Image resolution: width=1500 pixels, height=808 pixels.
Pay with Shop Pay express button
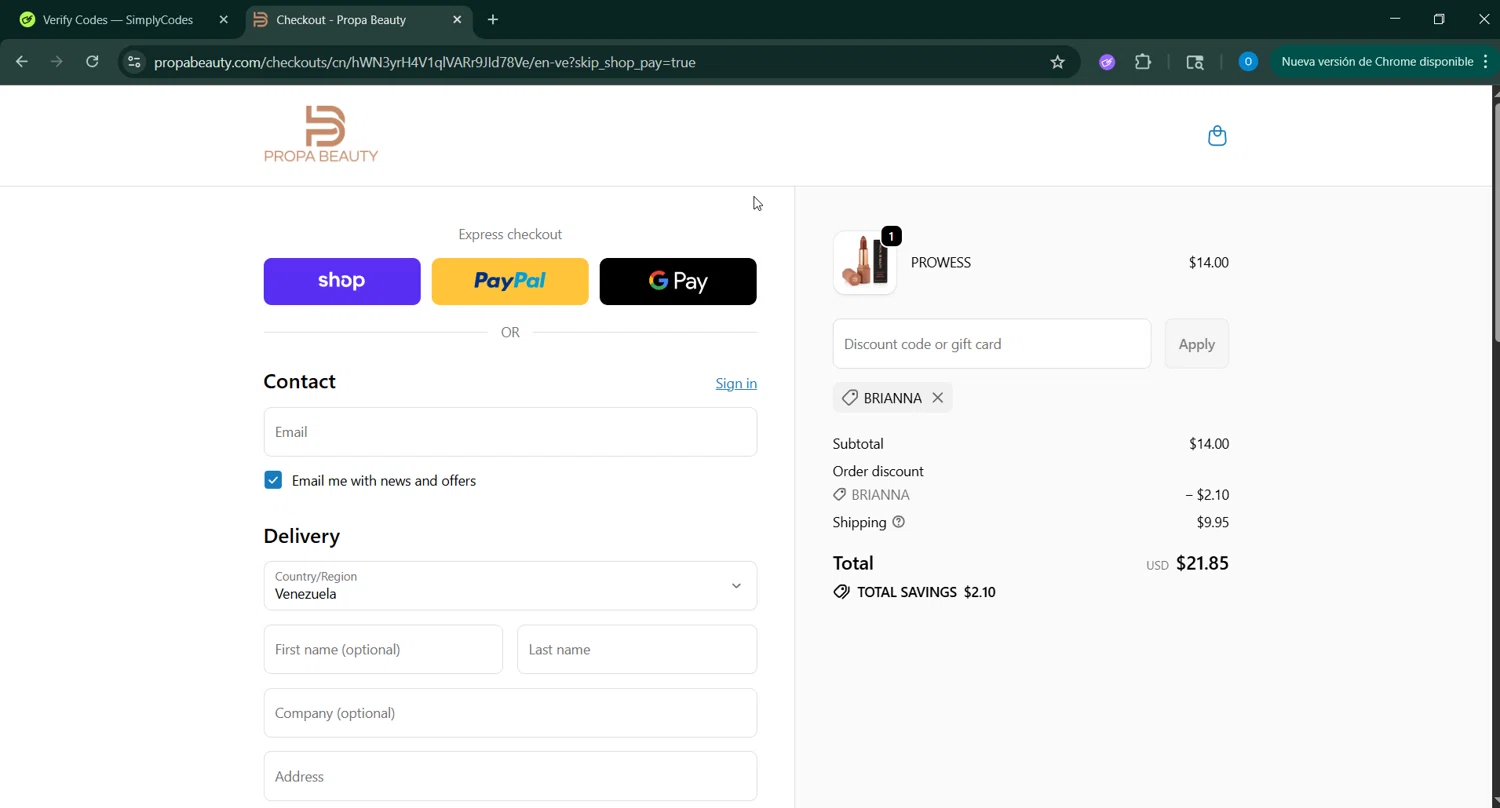[342, 281]
